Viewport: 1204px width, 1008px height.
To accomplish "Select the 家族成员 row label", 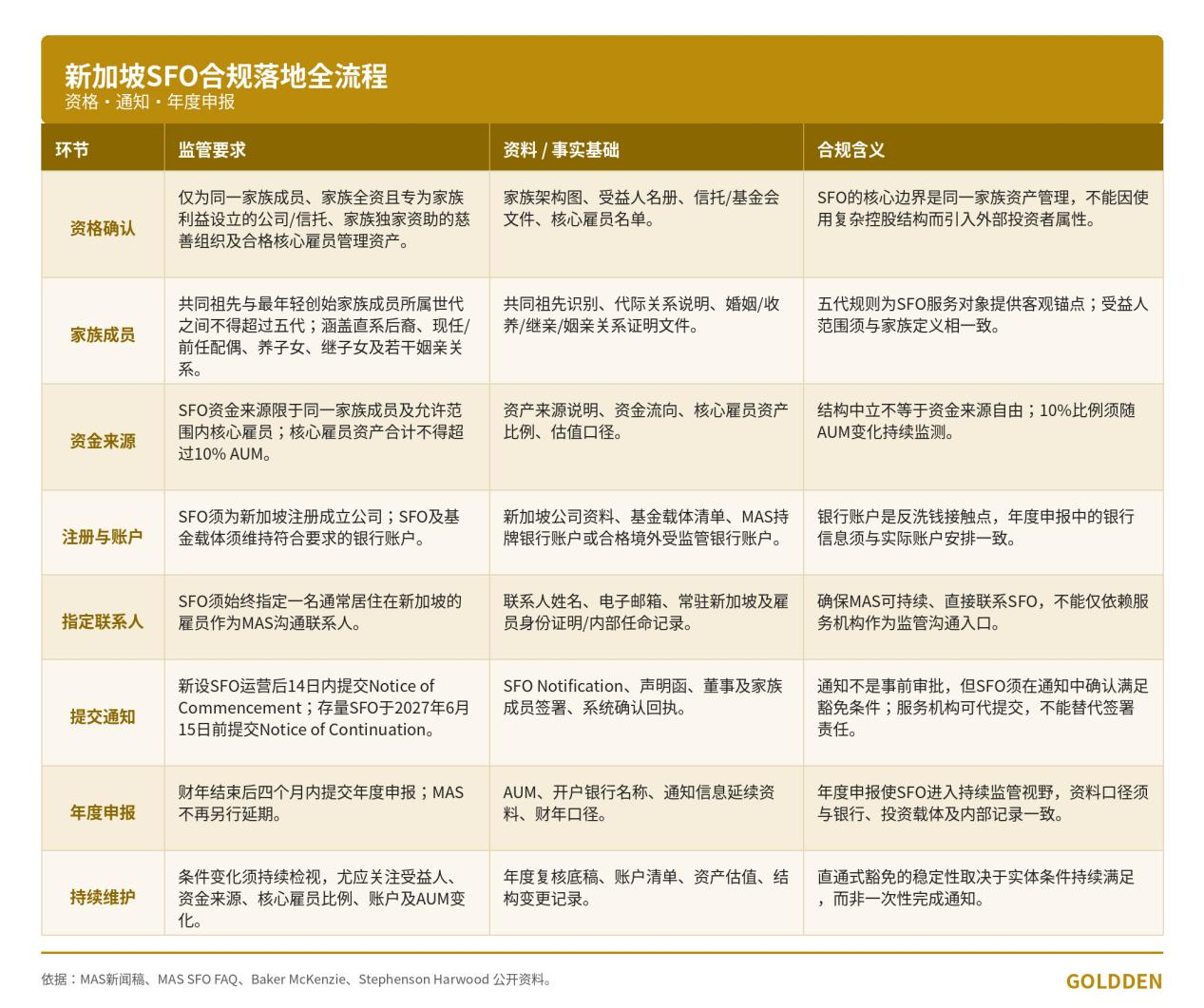I will [103, 334].
